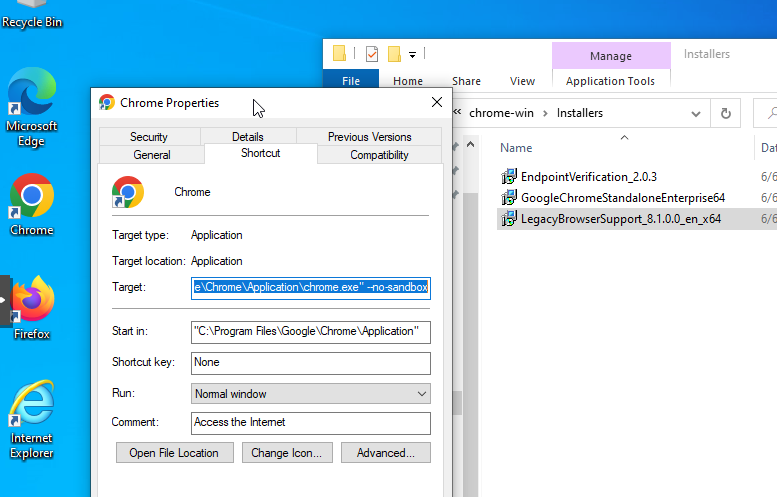This screenshot has width=777, height=497.
Task: Click into the Target field
Action: pyautogui.click(x=311, y=288)
